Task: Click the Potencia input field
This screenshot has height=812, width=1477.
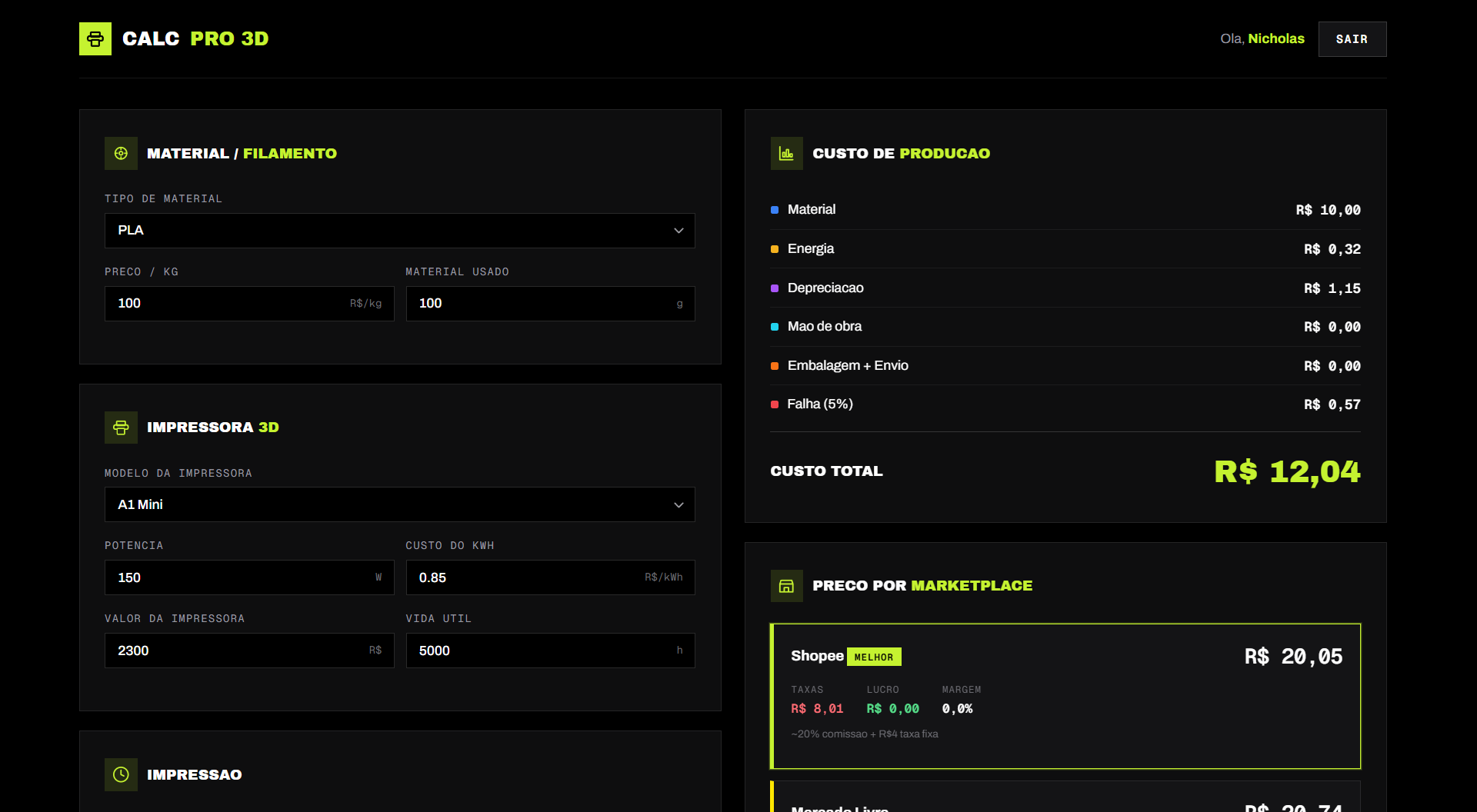Action: pos(249,577)
